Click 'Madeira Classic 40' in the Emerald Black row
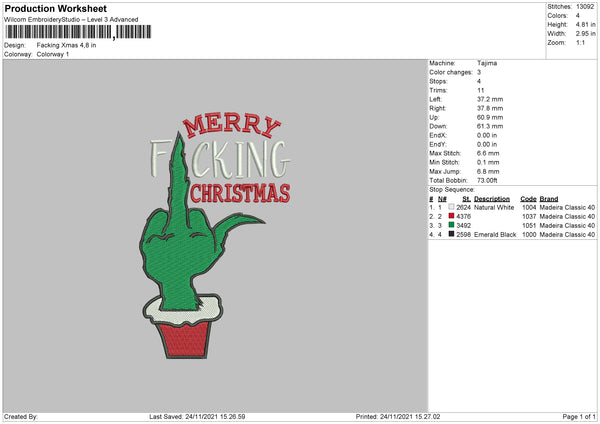Image resolution: width=600 pixels, height=424 pixels. pyautogui.click(x=567, y=235)
